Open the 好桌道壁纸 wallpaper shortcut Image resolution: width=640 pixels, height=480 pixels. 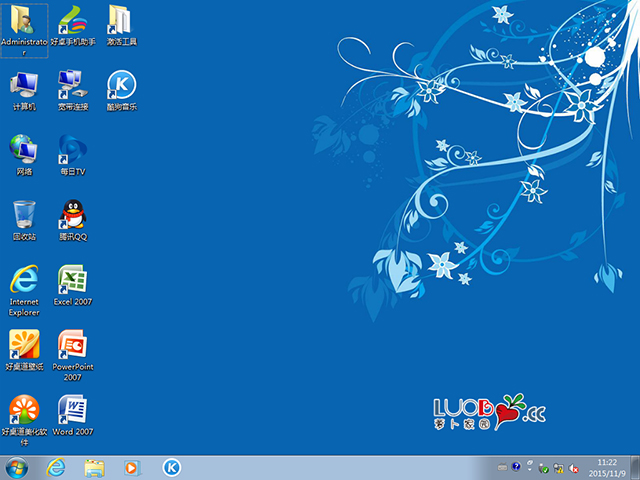(24, 345)
